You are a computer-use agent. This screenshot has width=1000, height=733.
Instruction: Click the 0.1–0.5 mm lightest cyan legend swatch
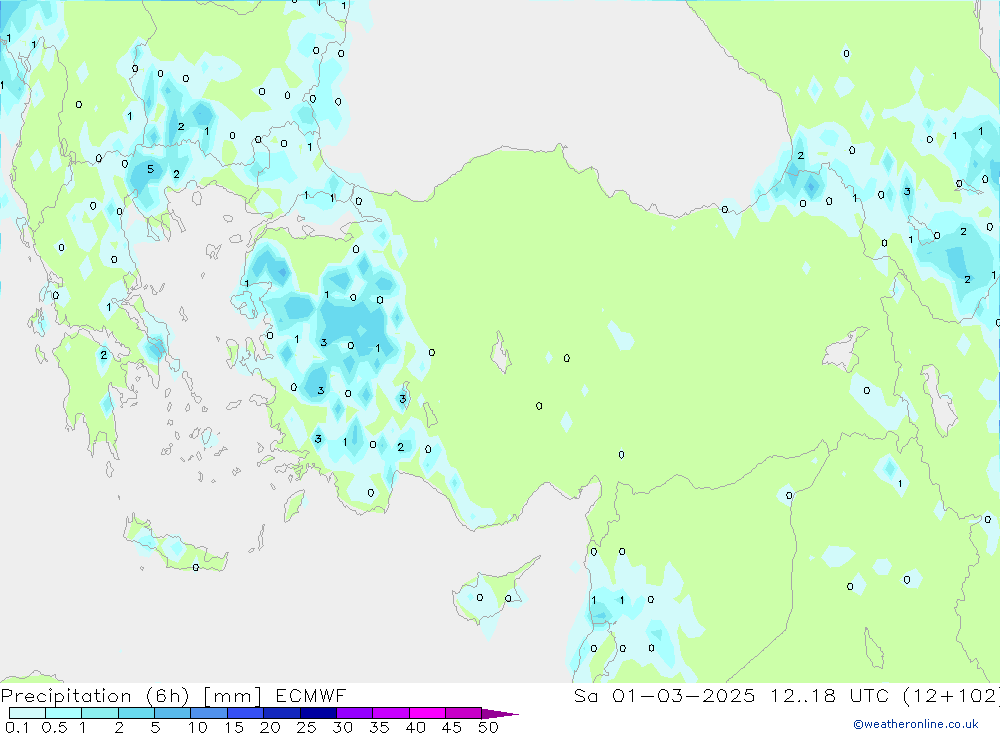point(27,713)
